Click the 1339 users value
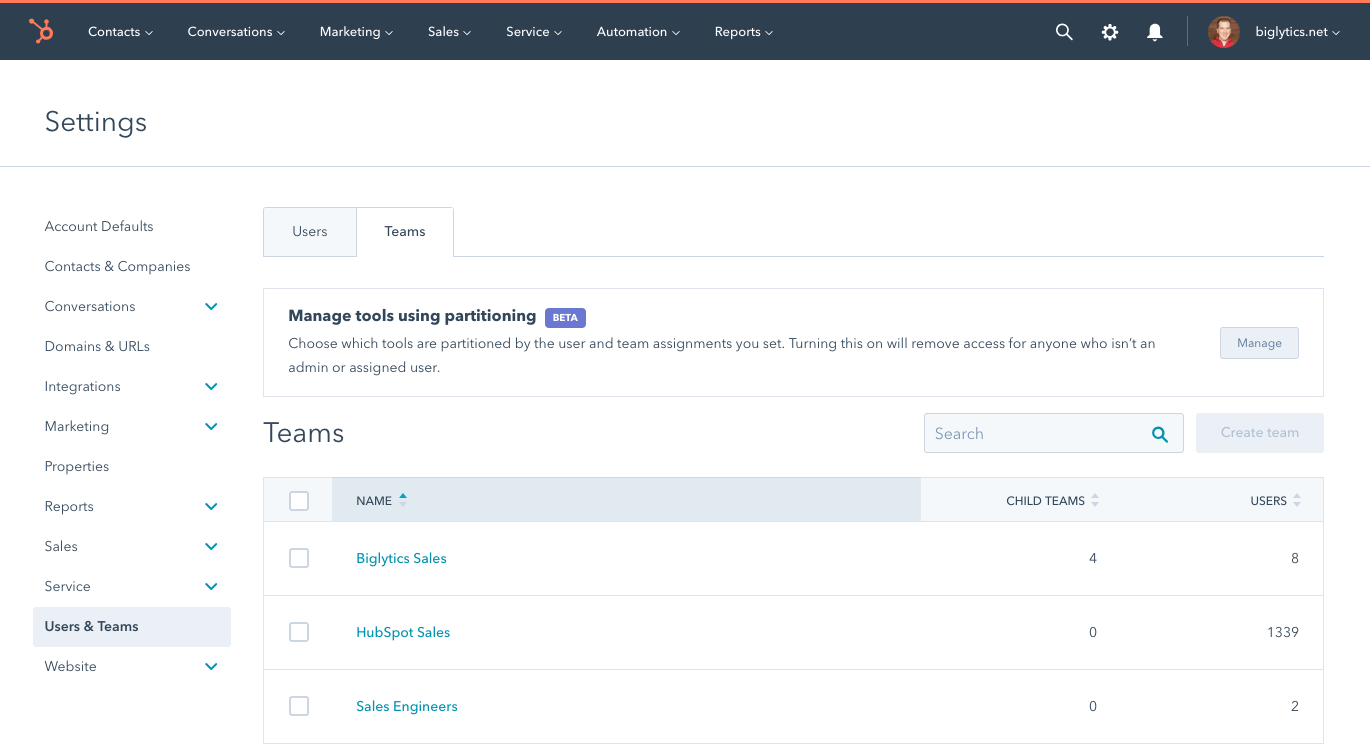1370x756 pixels. coord(1281,632)
